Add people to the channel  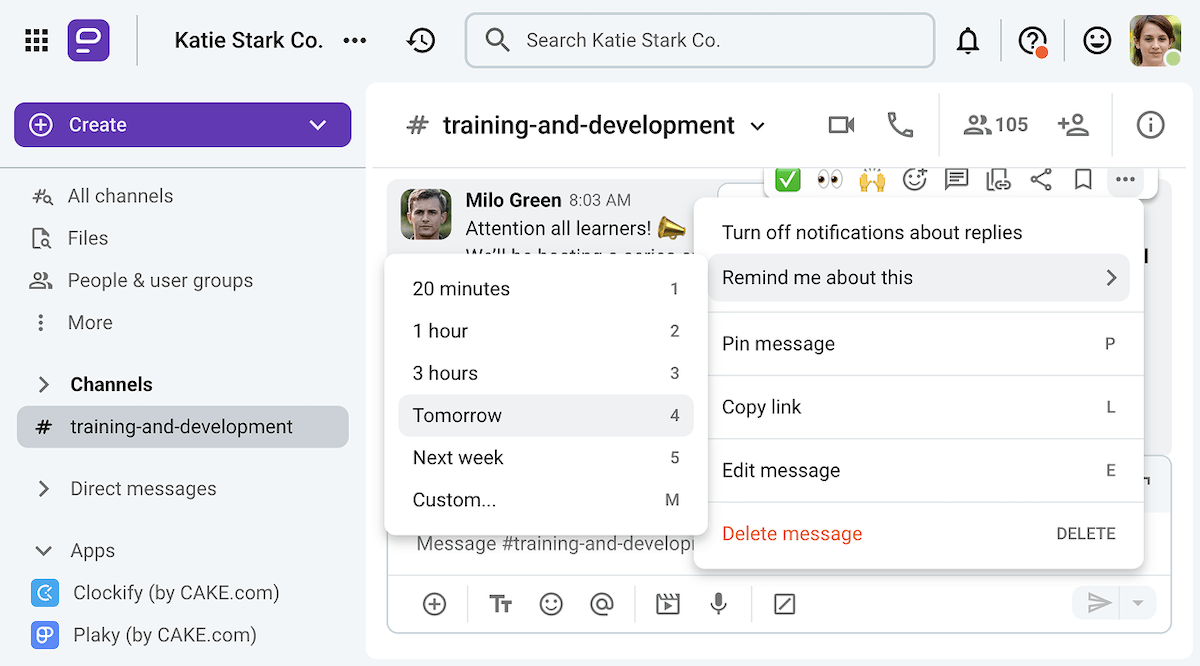coord(1074,124)
